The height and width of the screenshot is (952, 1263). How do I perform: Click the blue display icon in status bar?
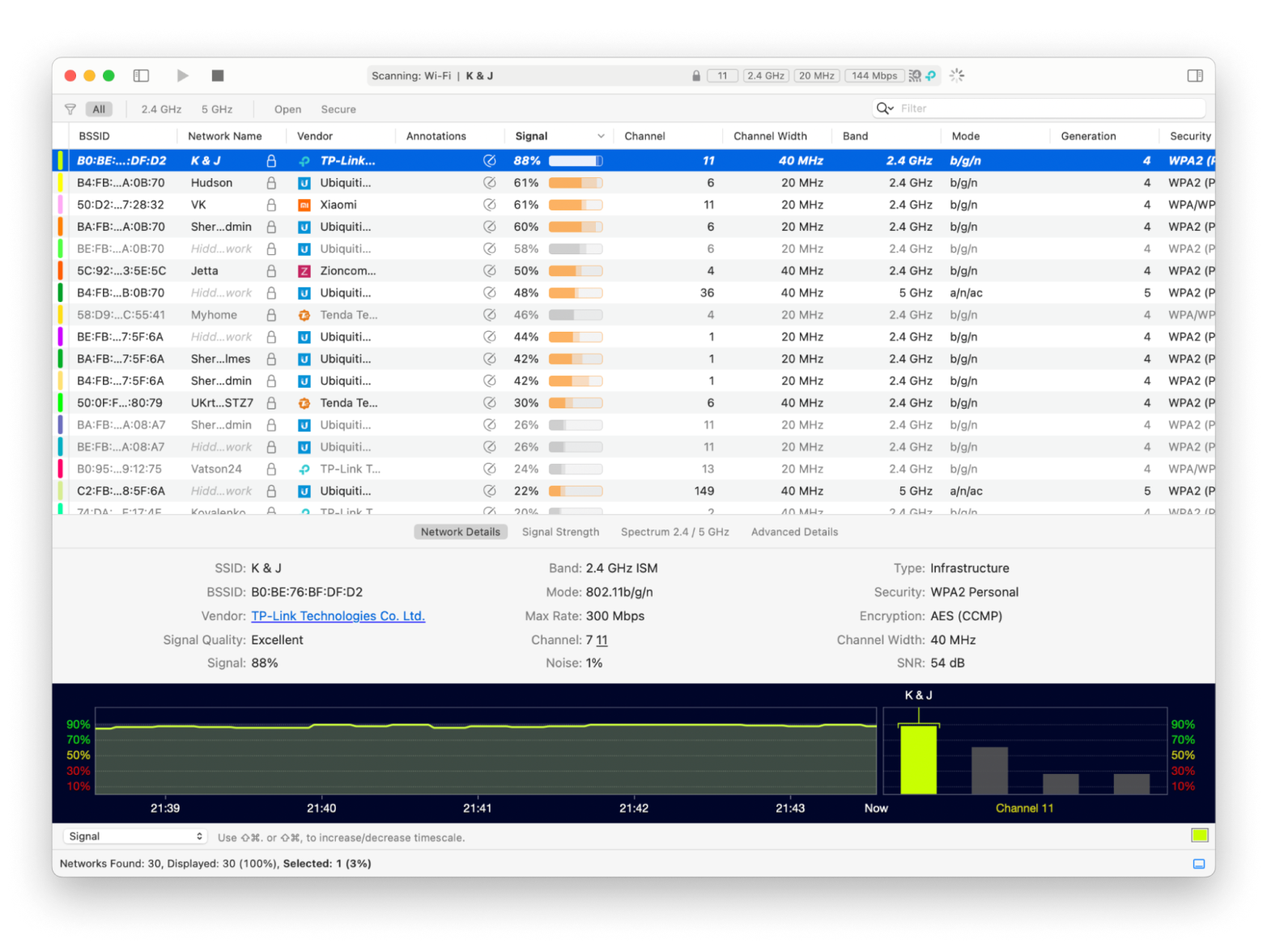click(x=1199, y=864)
